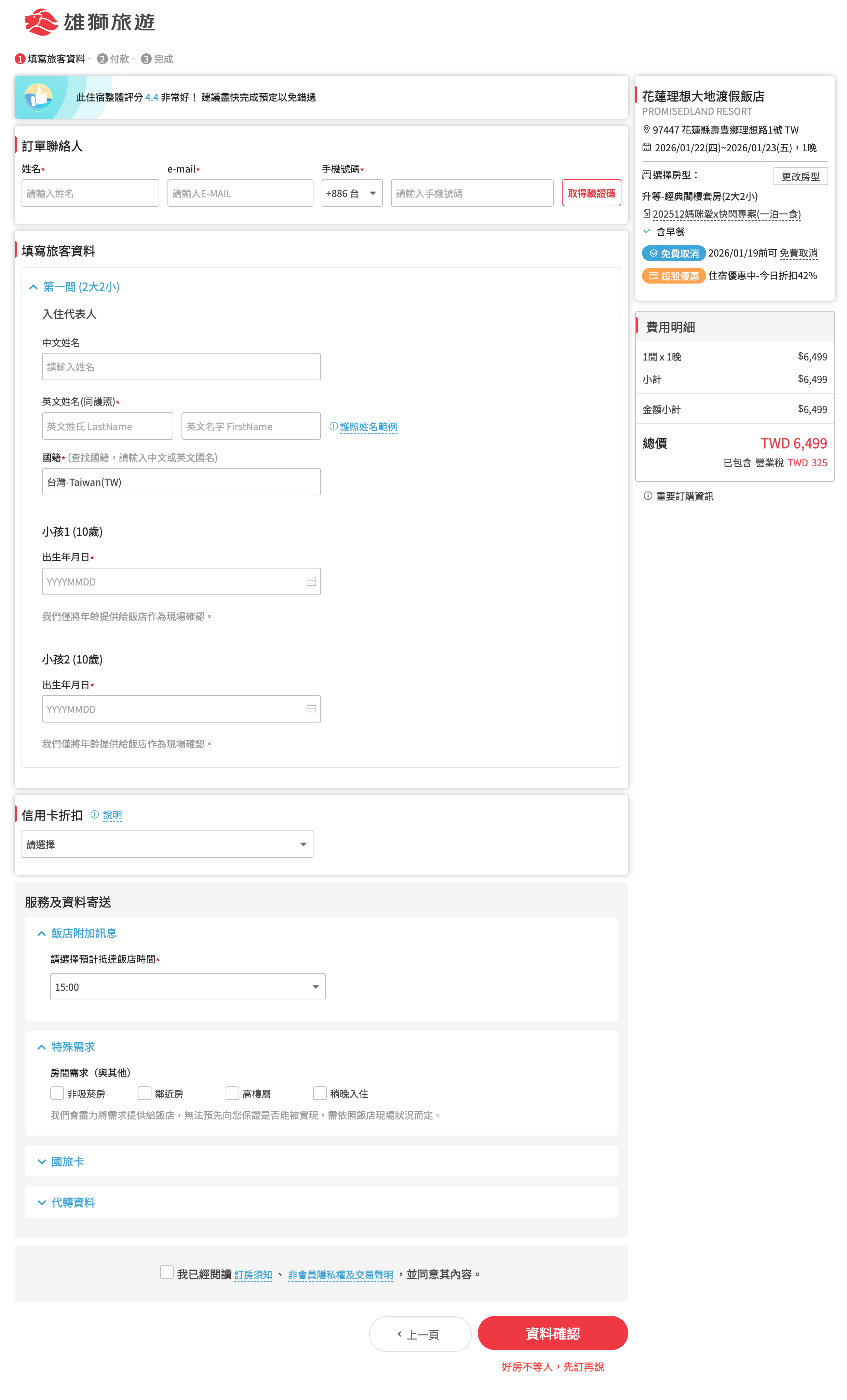Image resolution: width=847 pixels, height=1400 pixels.
Task: Open the +886 country code dropdown
Action: coord(351,193)
